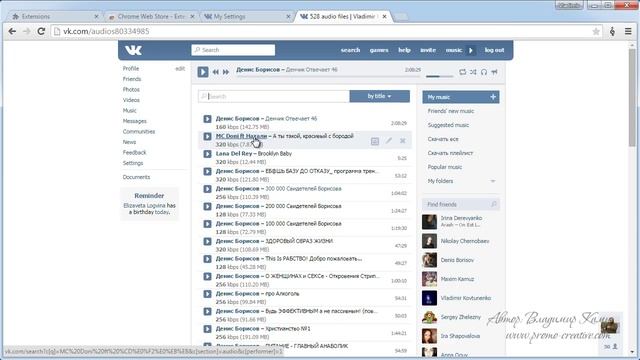Play '200 000 Свидетелей Борисова' track
The image size is (640, 360).
[x=207, y=207]
